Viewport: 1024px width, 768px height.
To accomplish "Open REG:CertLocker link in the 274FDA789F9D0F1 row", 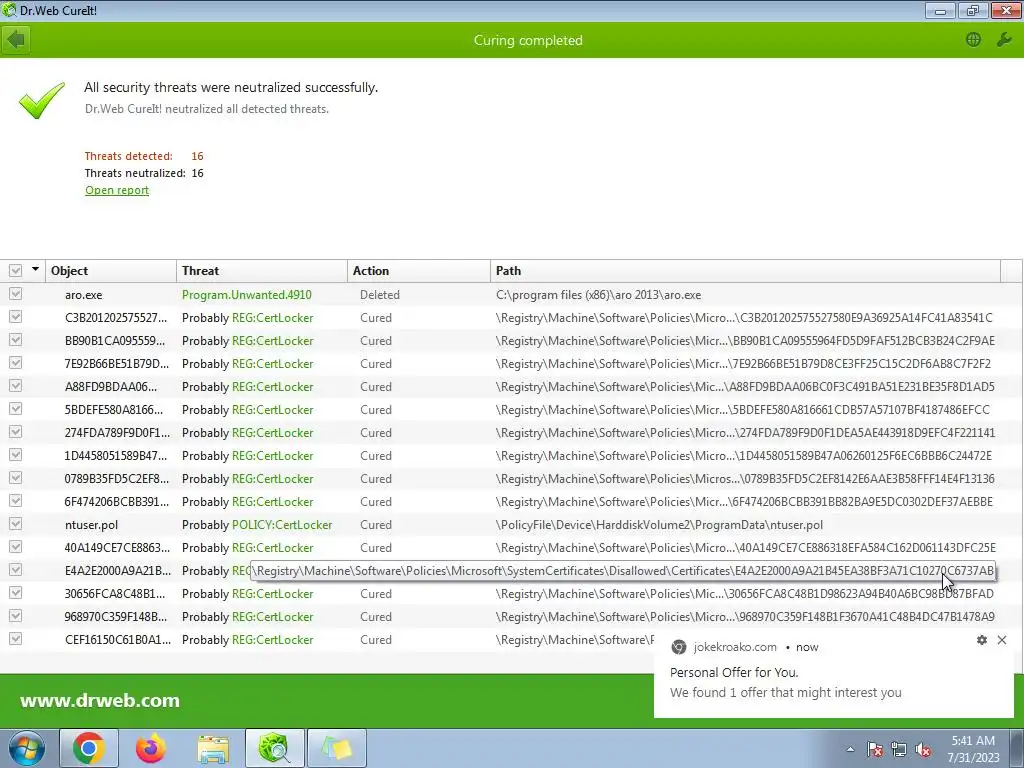I will 272,432.
